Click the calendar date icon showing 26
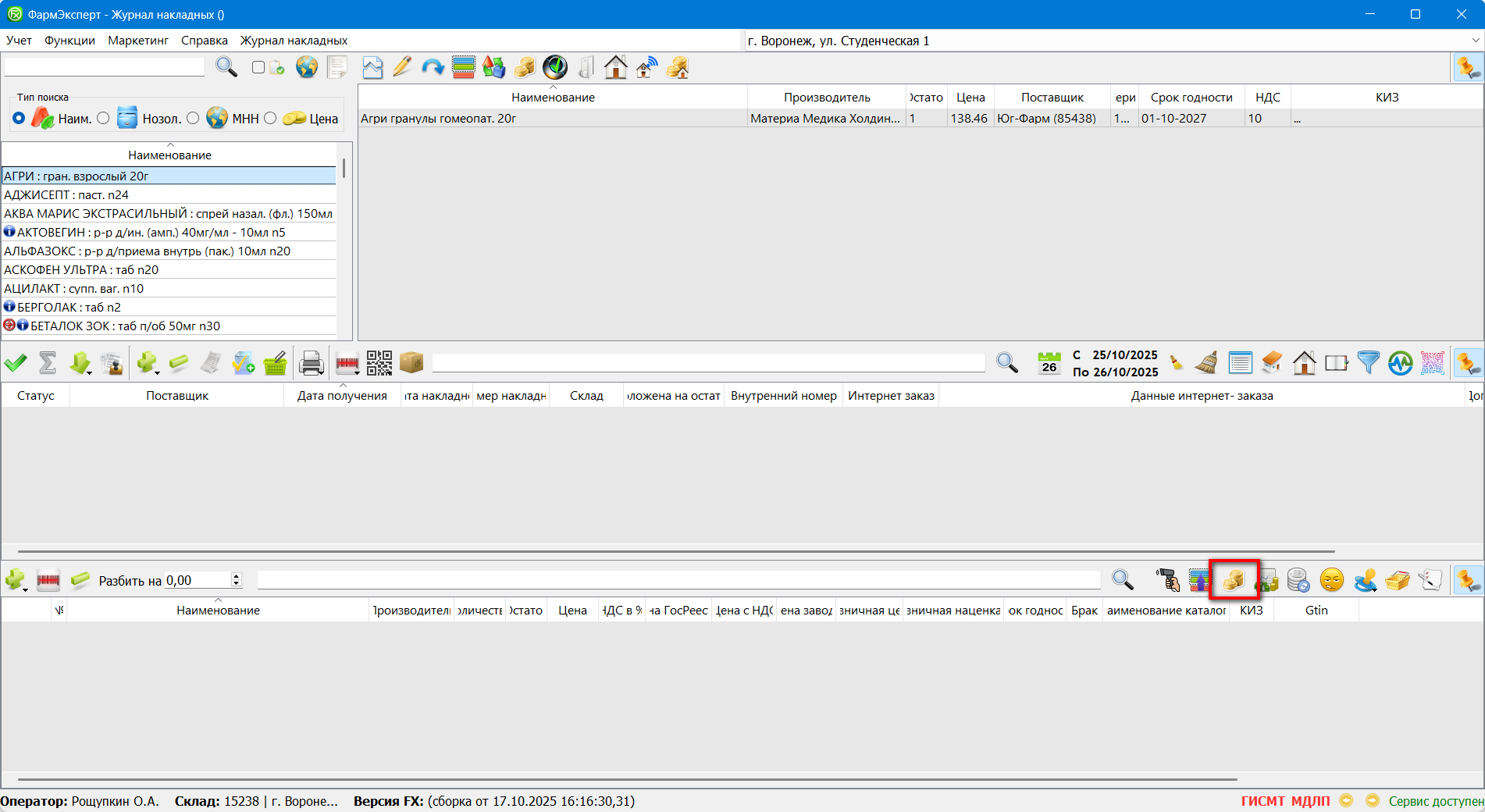The image size is (1485, 812). (1049, 363)
